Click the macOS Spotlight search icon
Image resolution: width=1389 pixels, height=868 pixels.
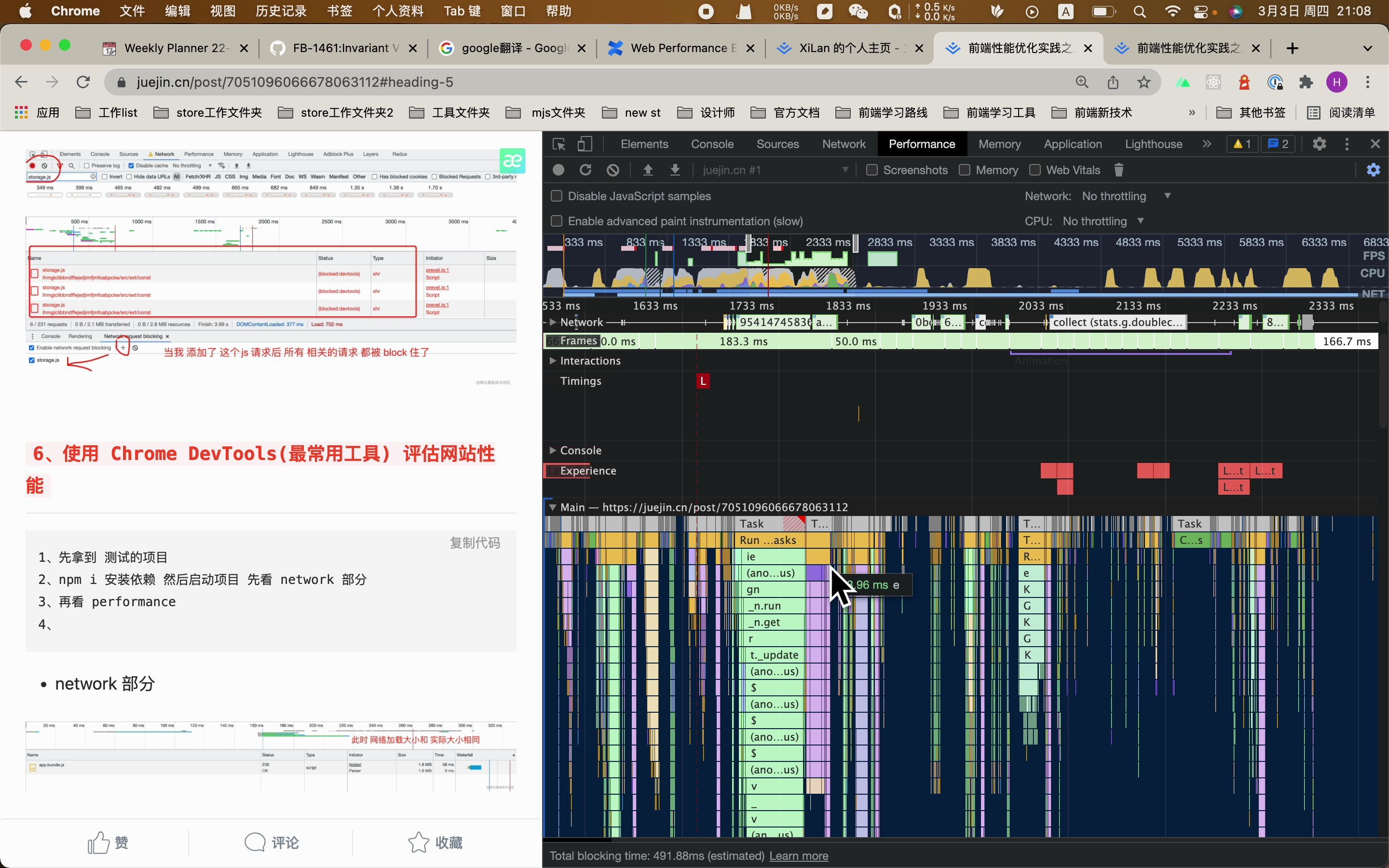click(1140, 12)
